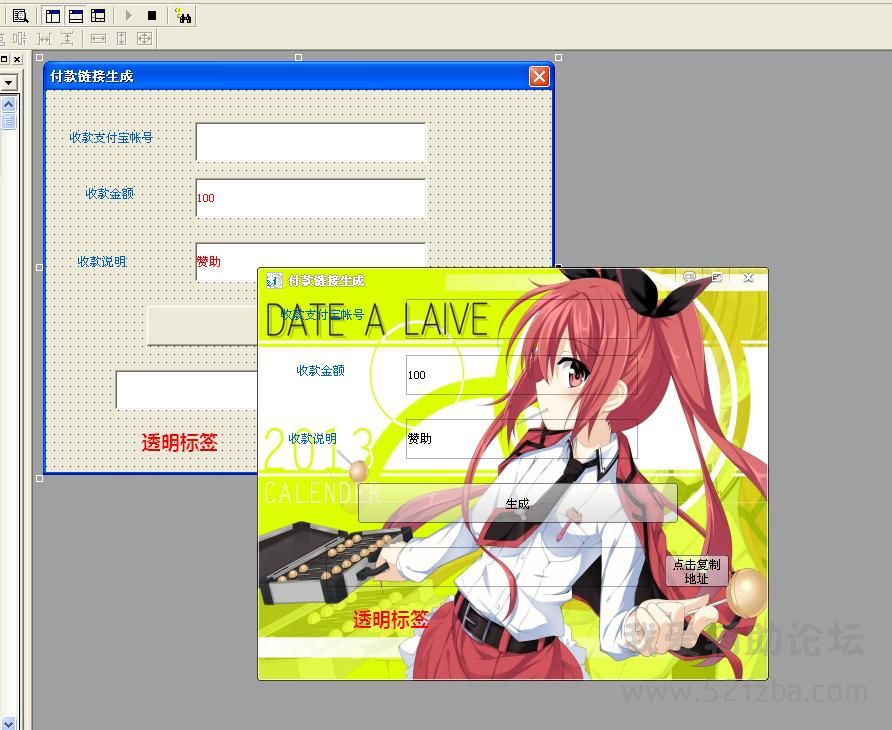892x730 pixels.
Task: Click the run (play triangle) toolbar icon
Action: 129,16
